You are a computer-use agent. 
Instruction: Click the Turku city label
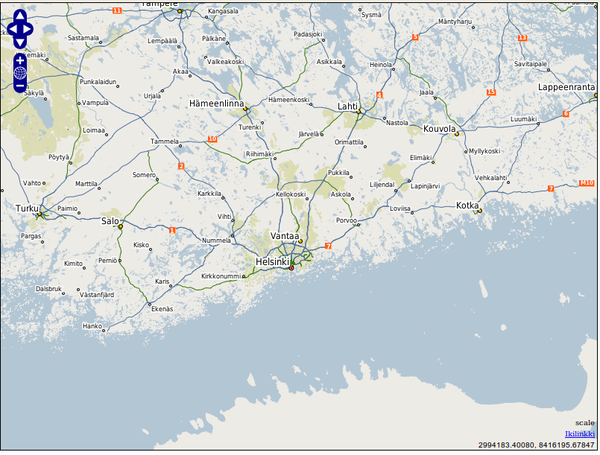pos(26,208)
